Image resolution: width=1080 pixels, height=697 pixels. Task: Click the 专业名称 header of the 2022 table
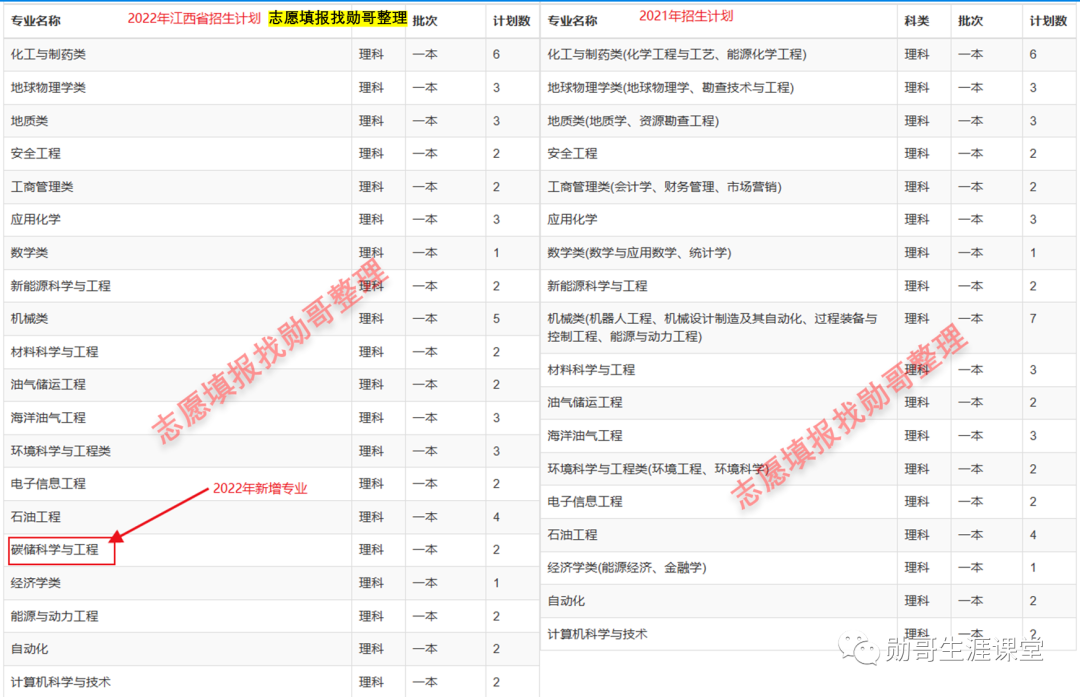click(36, 21)
